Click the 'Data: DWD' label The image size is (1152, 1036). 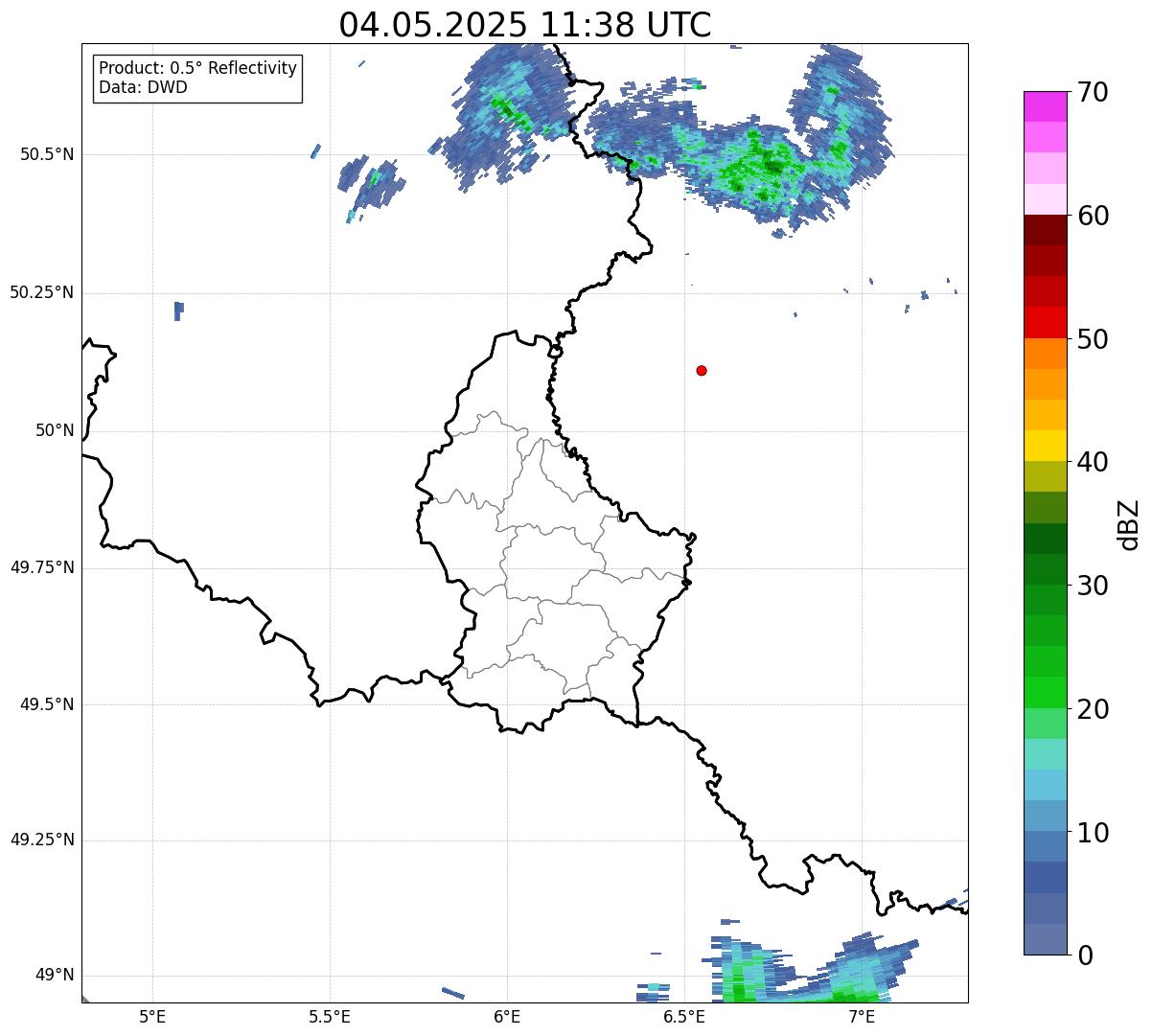(x=144, y=87)
